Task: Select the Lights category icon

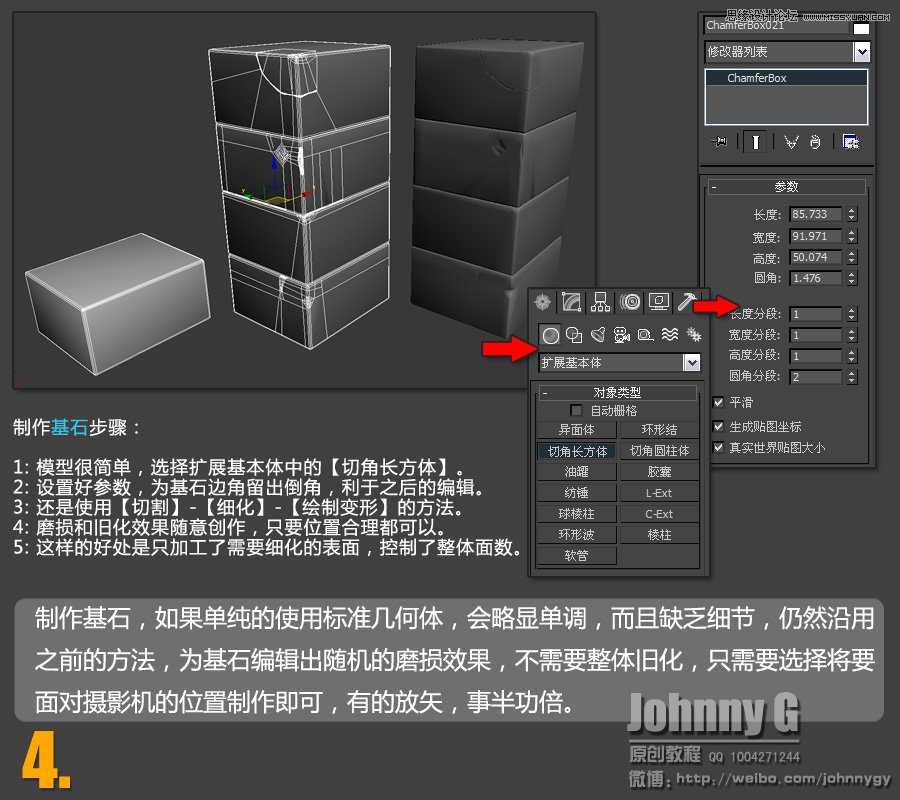Action: [x=598, y=335]
